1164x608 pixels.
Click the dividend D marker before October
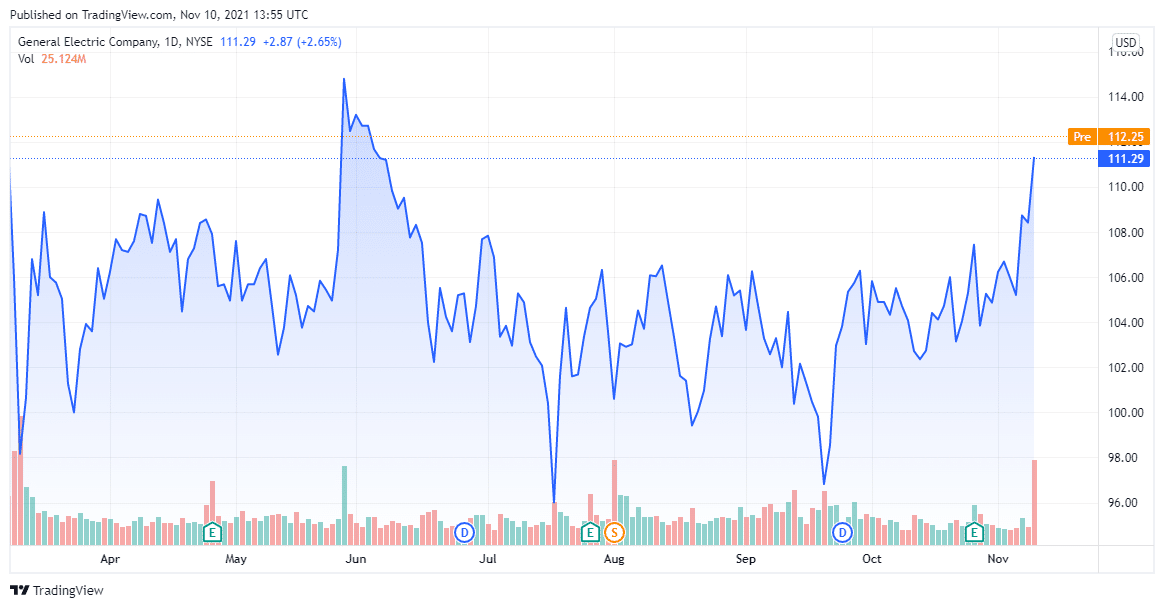click(x=842, y=532)
